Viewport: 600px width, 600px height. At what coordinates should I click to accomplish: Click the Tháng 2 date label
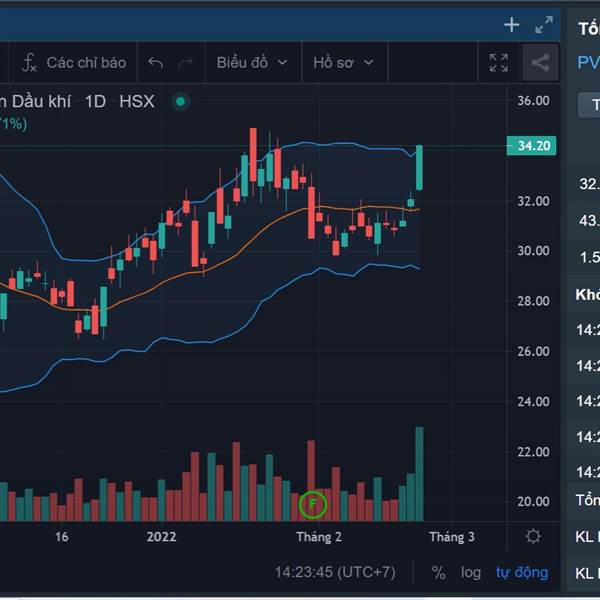point(319,537)
